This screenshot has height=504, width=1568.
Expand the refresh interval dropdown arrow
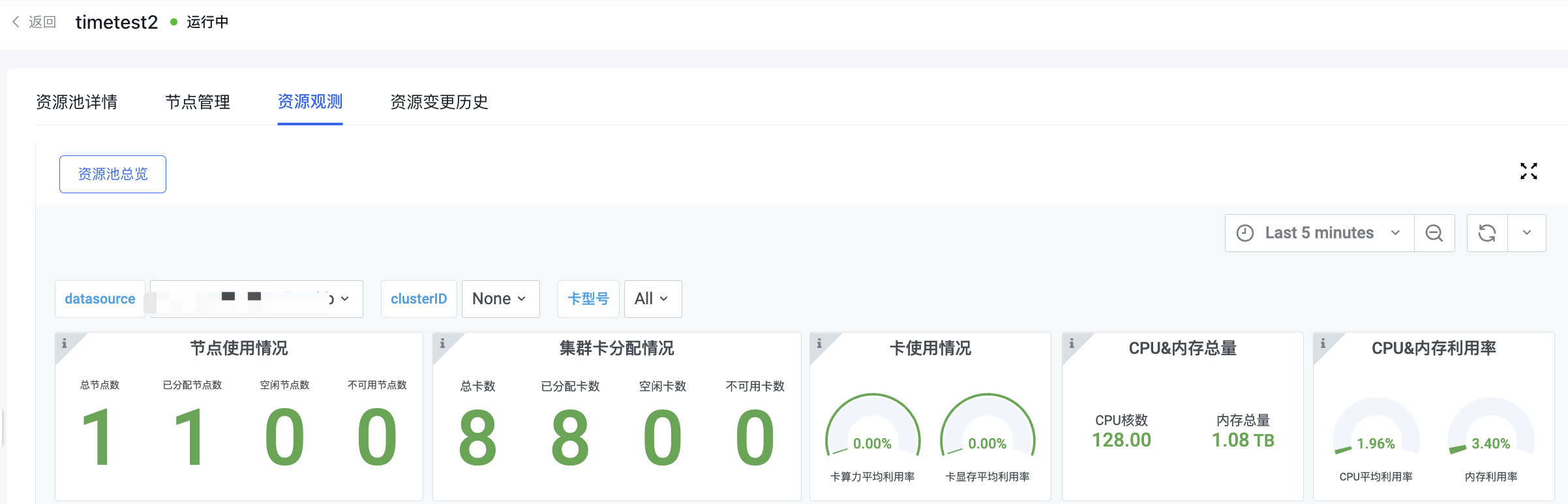(x=1527, y=233)
